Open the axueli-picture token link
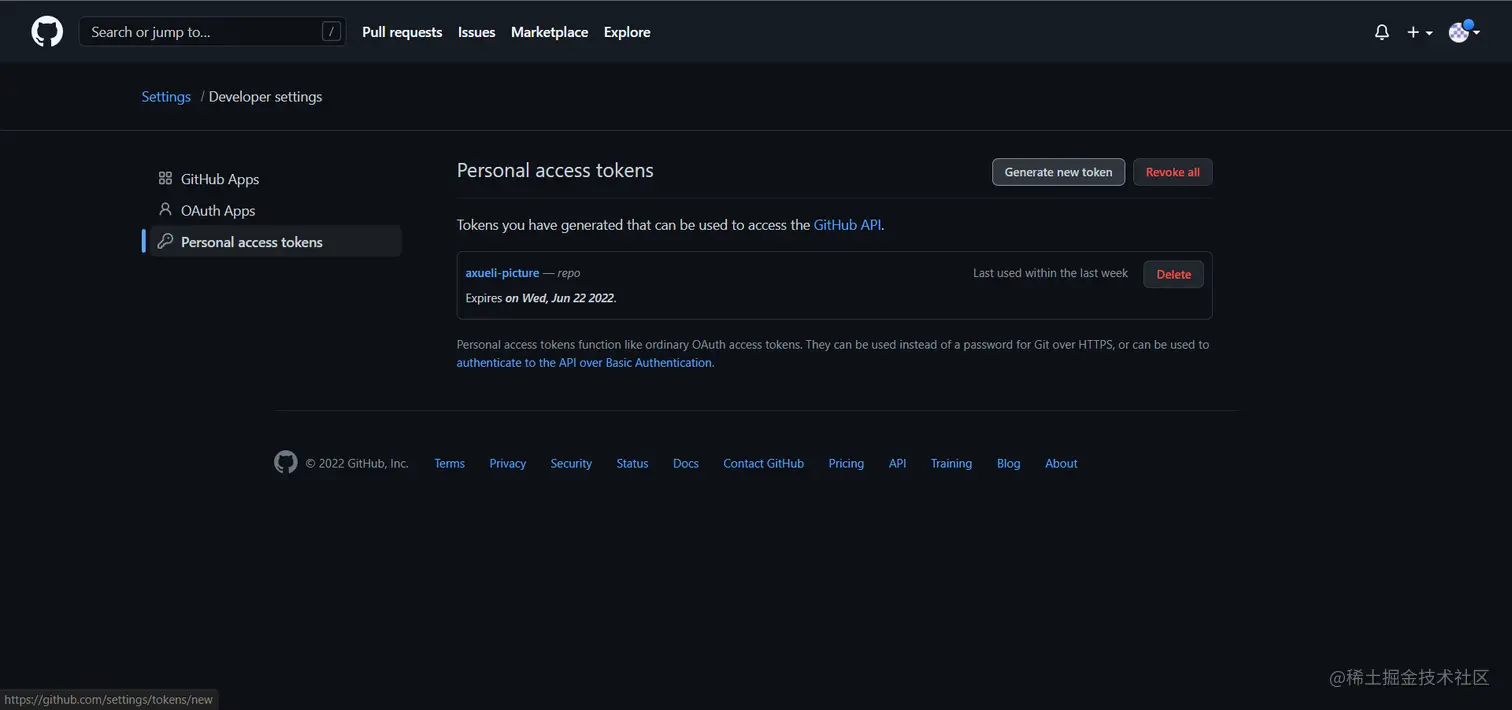The image size is (1512, 710). tap(502, 273)
